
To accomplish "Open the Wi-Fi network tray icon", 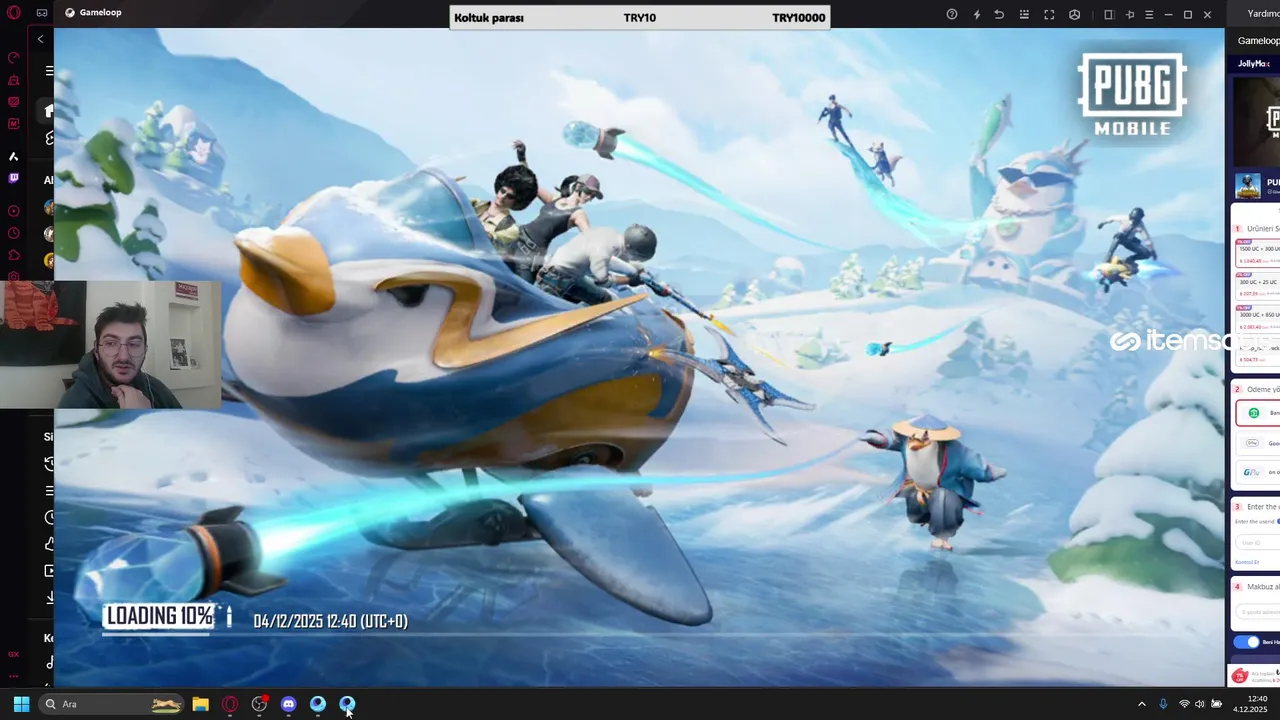I will tap(1185, 704).
